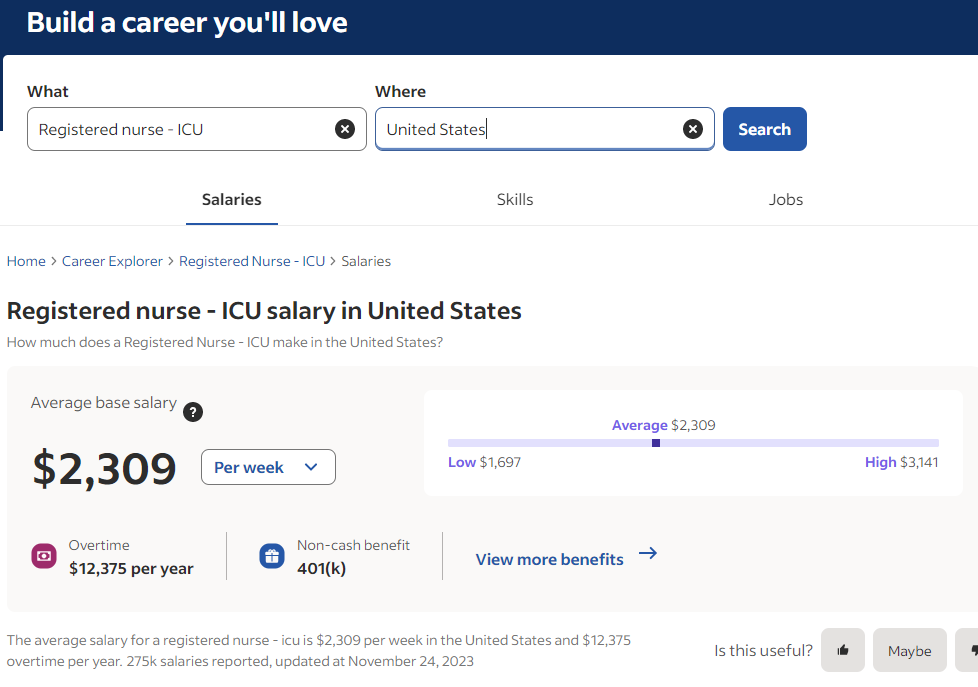
Task: Go to Home breadcrumb link
Action: pyautogui.click(x=26, y=261)
